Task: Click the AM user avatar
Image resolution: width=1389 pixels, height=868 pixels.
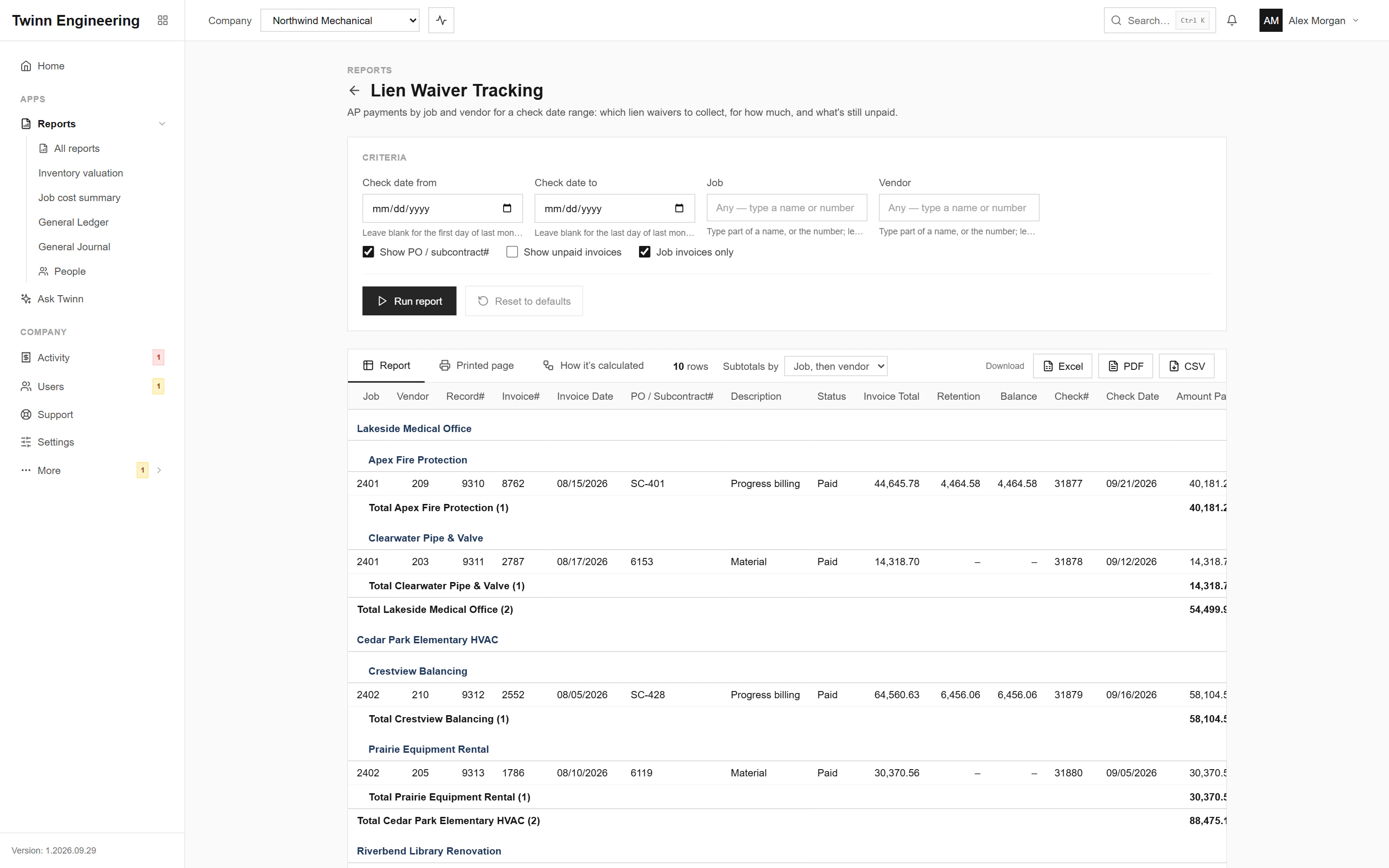Action: [1270, 21]
